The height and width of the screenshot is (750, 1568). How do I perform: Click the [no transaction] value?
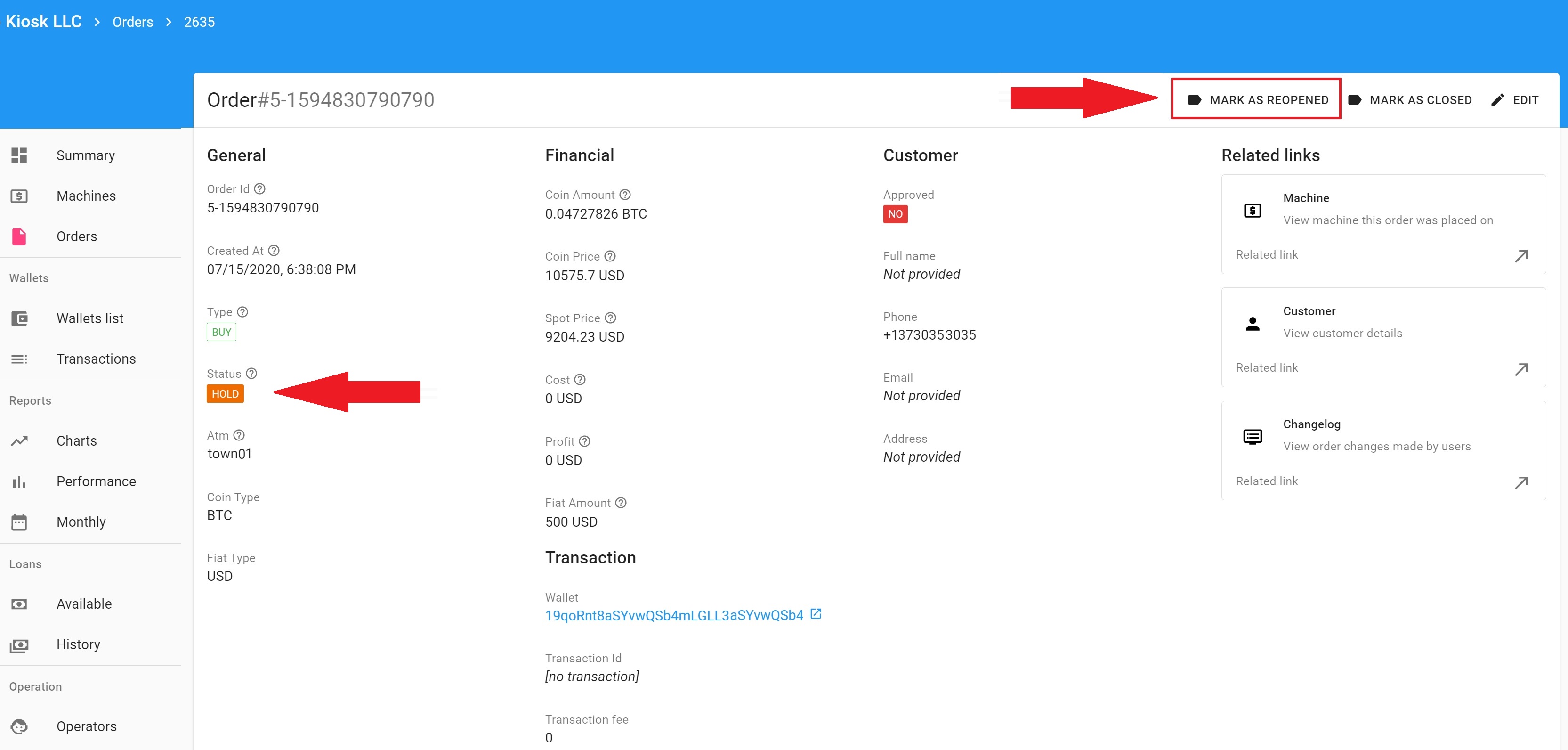[592, 677]
